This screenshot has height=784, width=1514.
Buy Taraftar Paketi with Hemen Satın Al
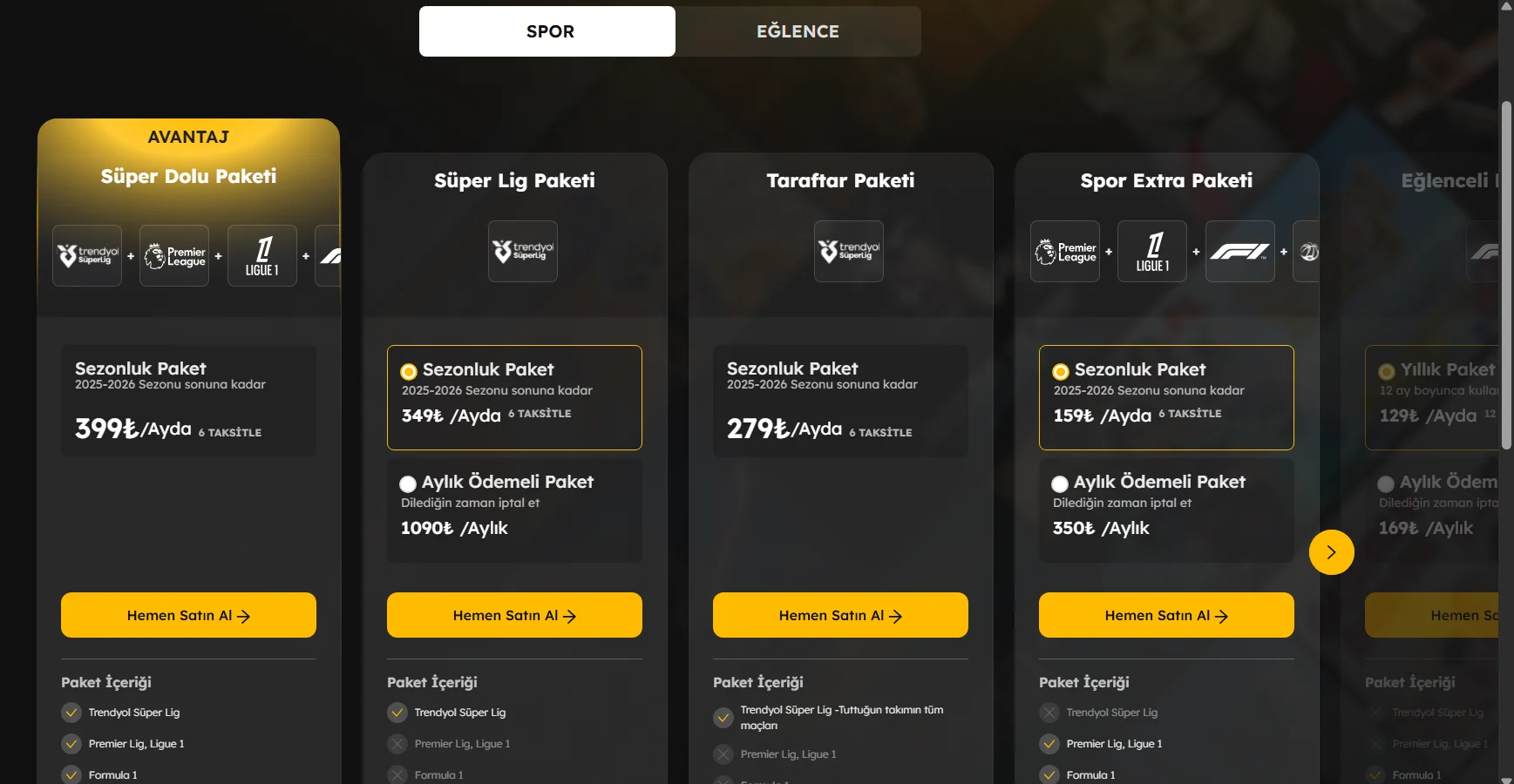[840, 615]
